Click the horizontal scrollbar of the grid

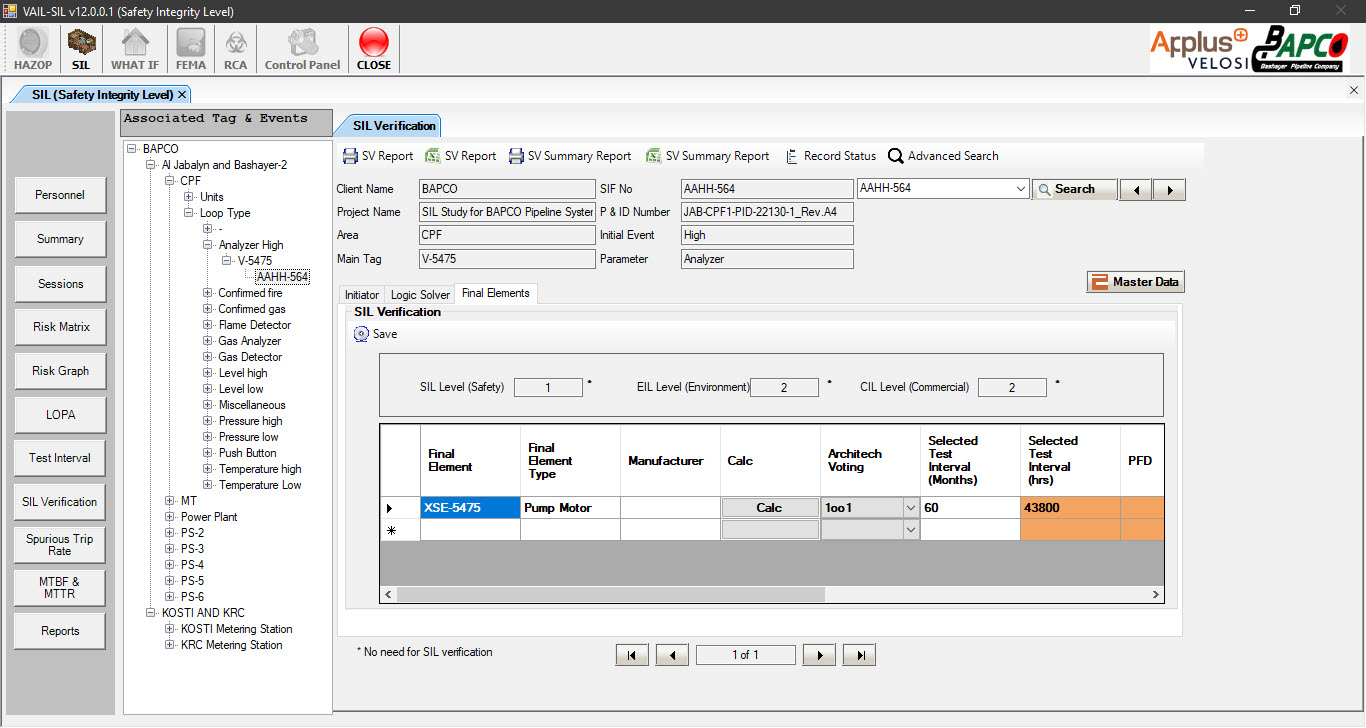[x=610, y=594]
